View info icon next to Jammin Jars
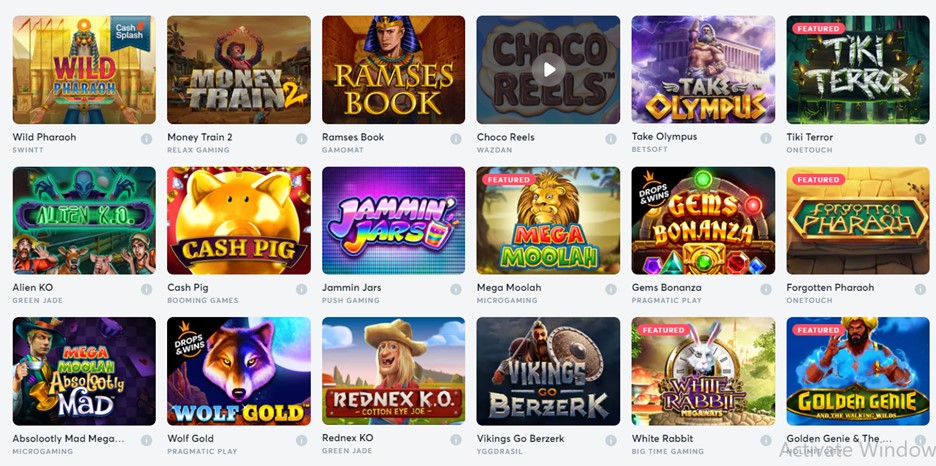Viewport: 936px width, 466px height. click(456, 289)
